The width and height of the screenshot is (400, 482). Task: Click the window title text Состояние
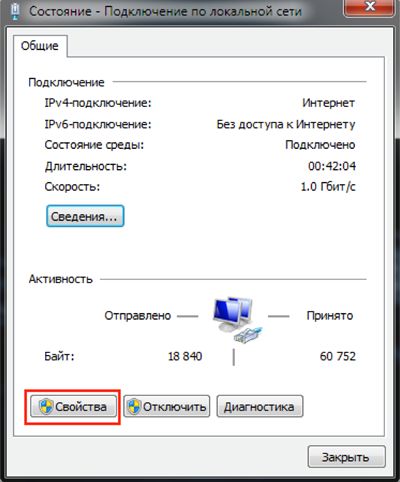click(x=60, y=11)
